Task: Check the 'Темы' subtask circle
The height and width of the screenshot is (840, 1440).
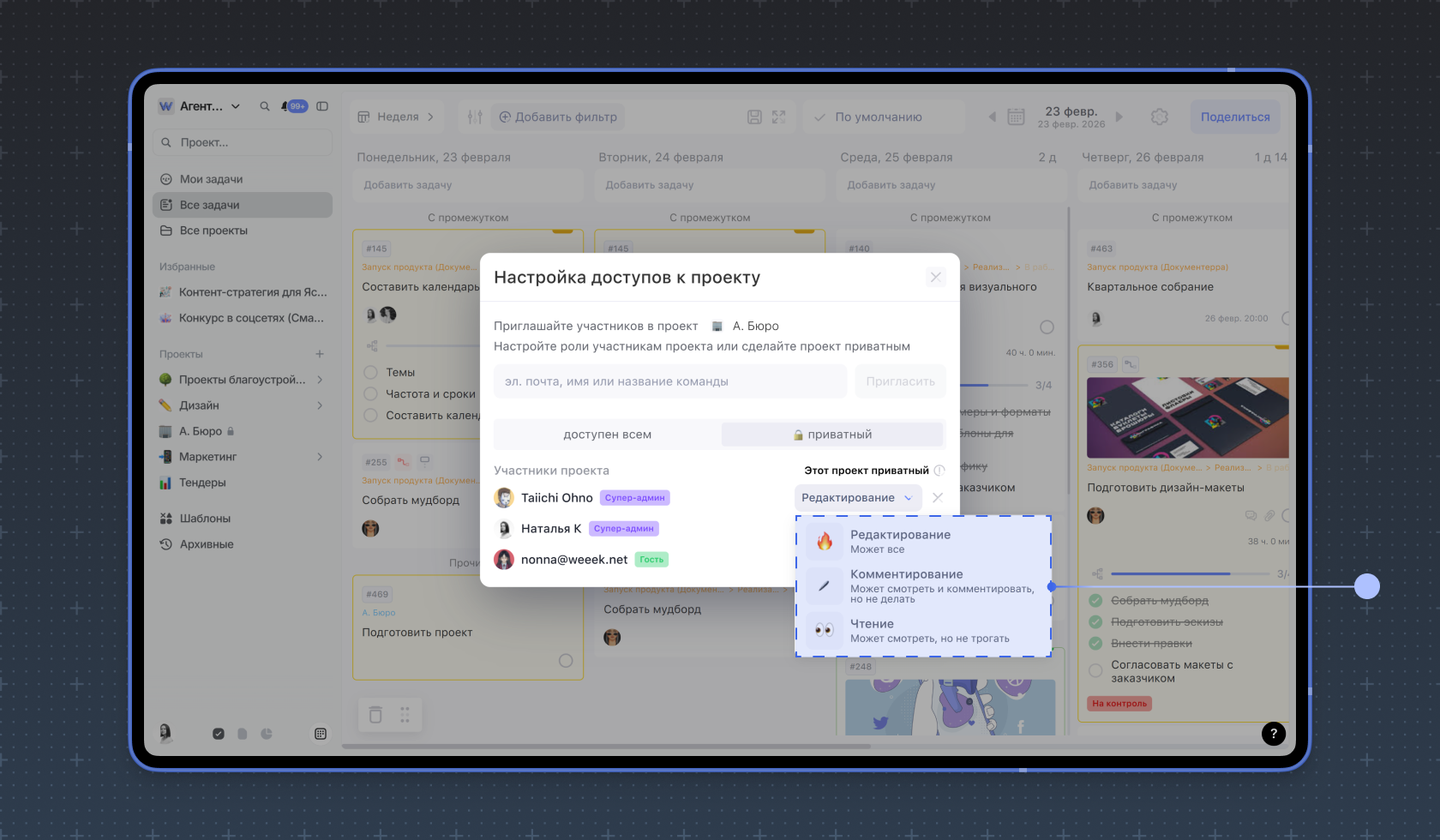Action: (x=371, y=373)
